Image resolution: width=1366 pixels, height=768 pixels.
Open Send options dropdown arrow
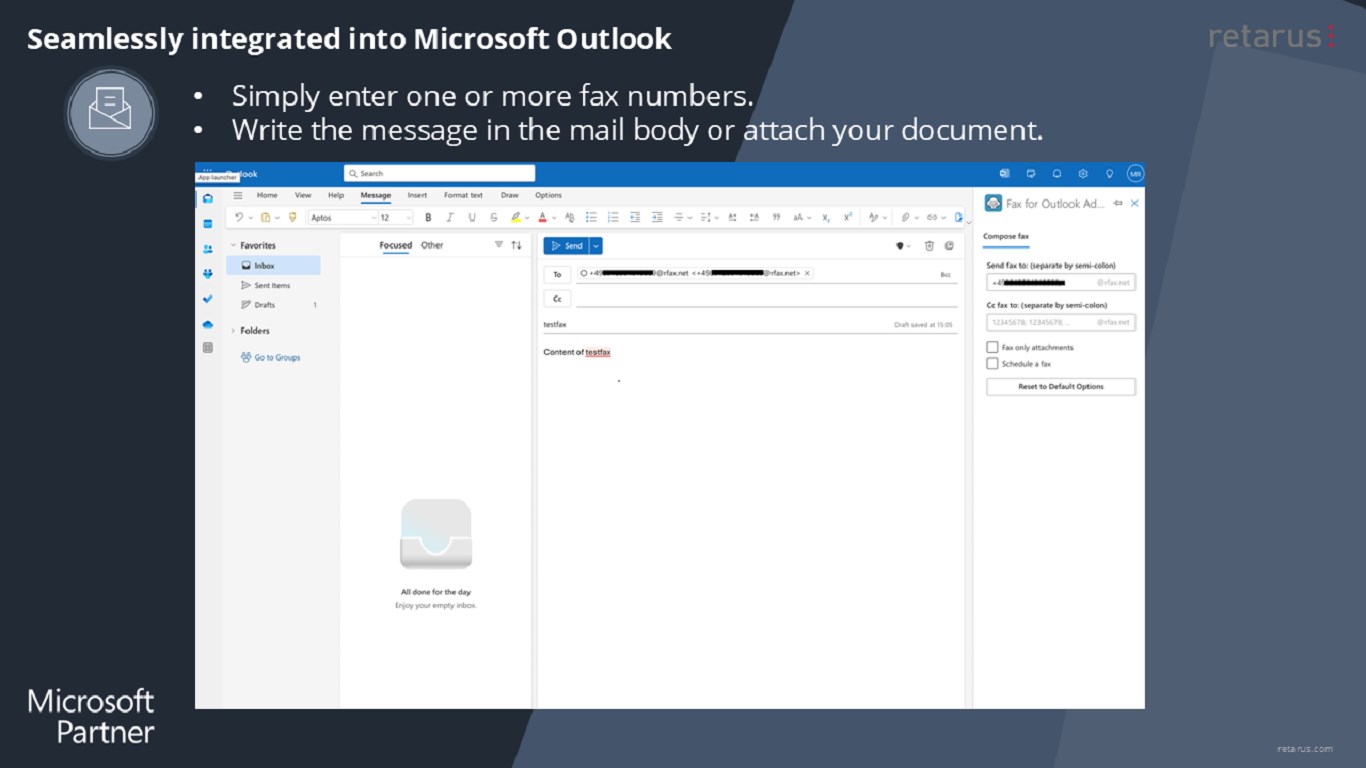(x=596, y=246)
